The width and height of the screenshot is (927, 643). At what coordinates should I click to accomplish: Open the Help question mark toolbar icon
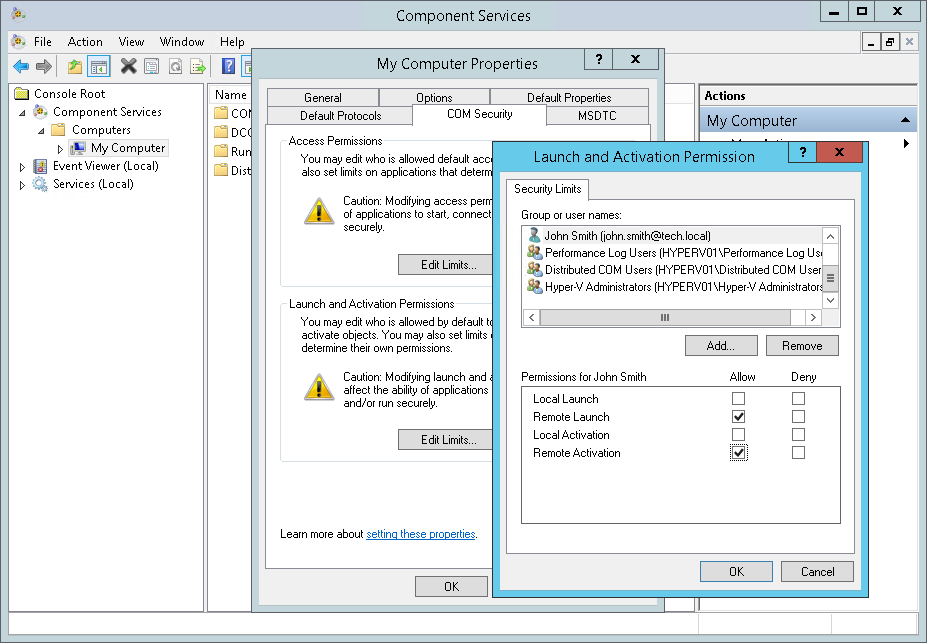pyautogui.click(x=229, y=66)
